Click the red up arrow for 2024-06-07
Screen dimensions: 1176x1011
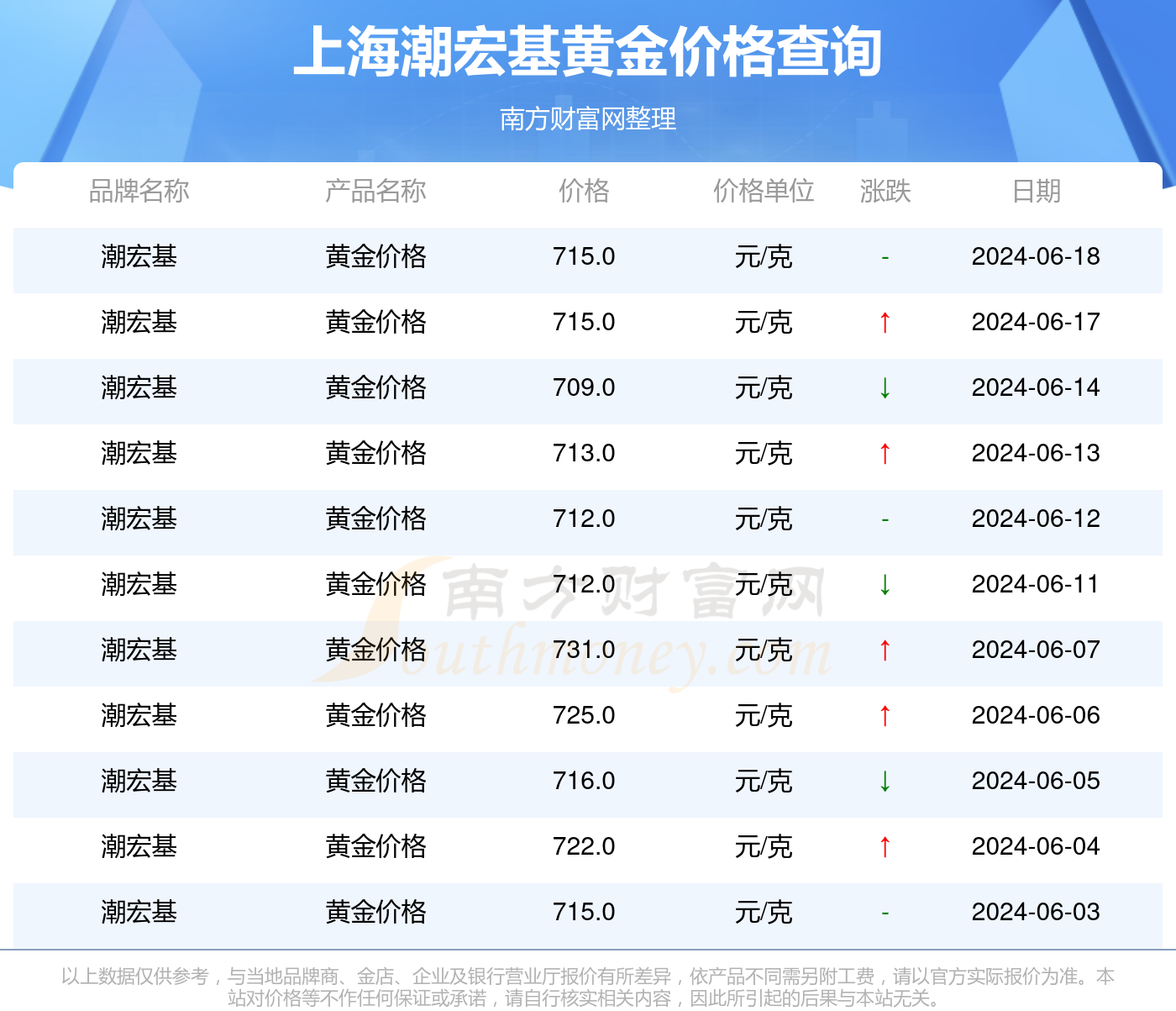click(x=885, y=650)
